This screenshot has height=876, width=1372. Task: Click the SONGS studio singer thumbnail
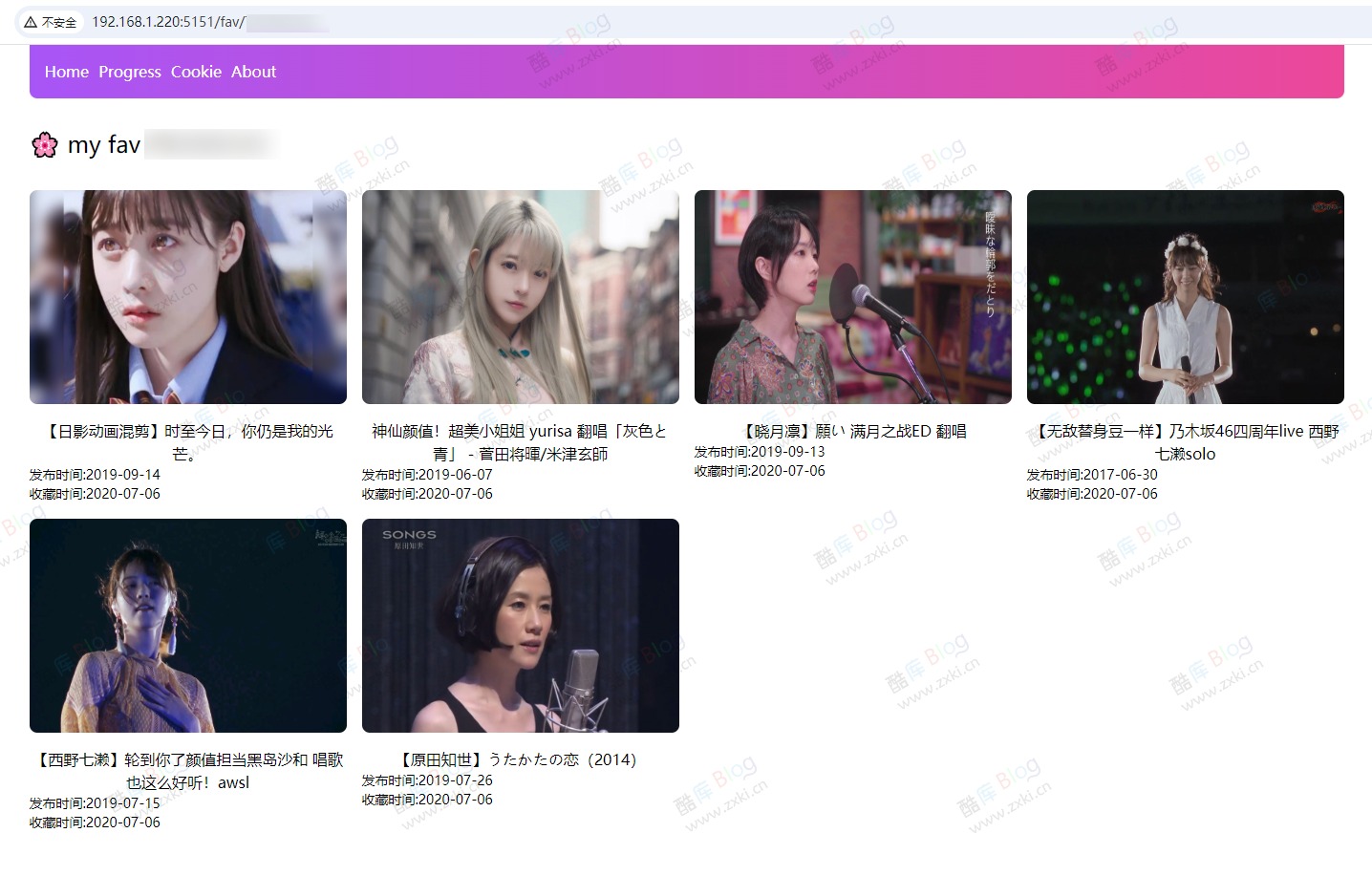[x=520, y=625]
